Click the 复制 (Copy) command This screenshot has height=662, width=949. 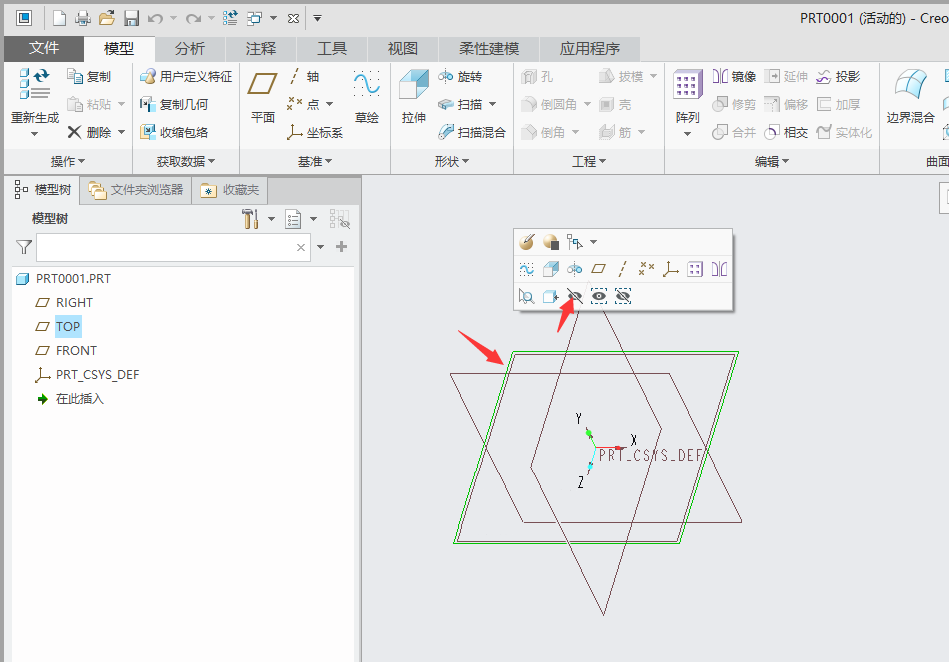89,77
